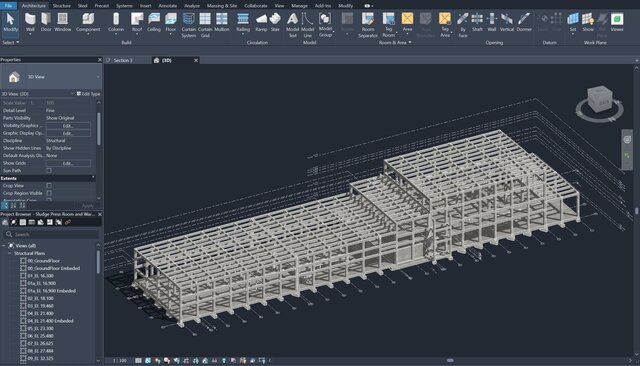Choose the Curtain Grid tool
The height and width of the screenshot is (366, 640).
[205, 25]
